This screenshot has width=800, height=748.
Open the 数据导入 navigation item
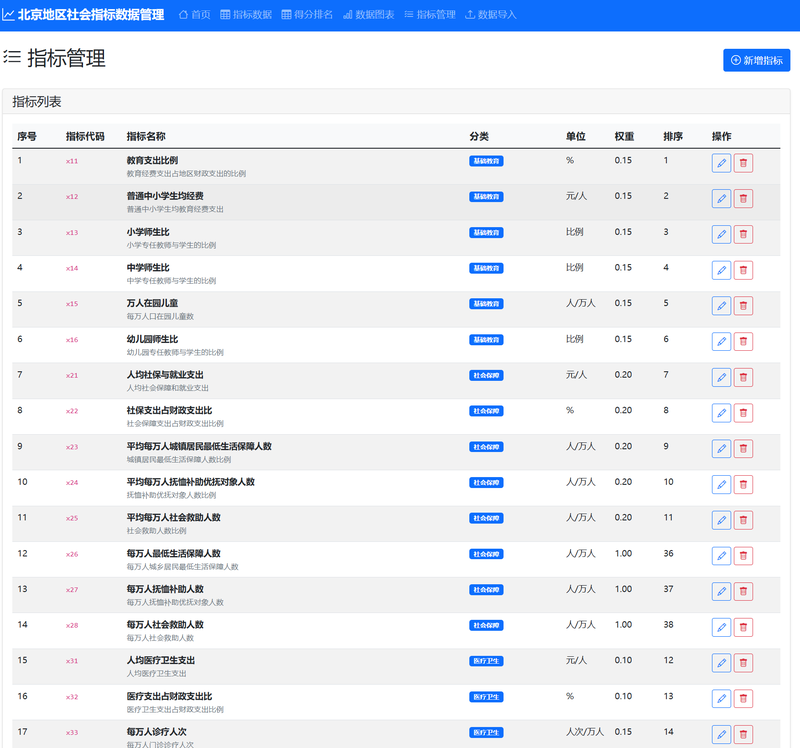[x=491, y=15]
